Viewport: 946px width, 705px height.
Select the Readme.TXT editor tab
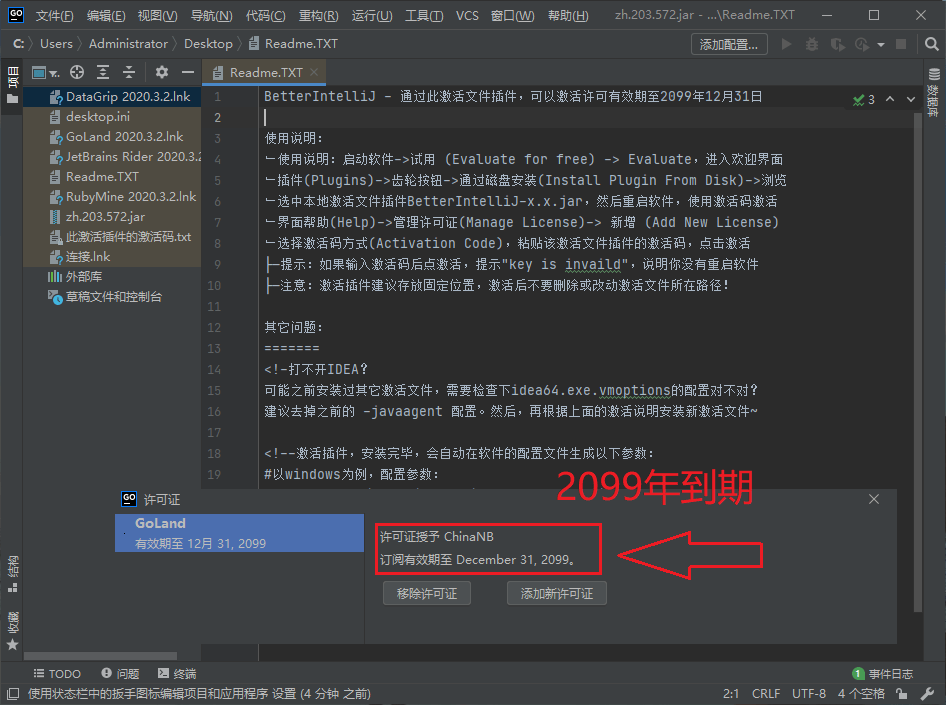tap(264, 72)
